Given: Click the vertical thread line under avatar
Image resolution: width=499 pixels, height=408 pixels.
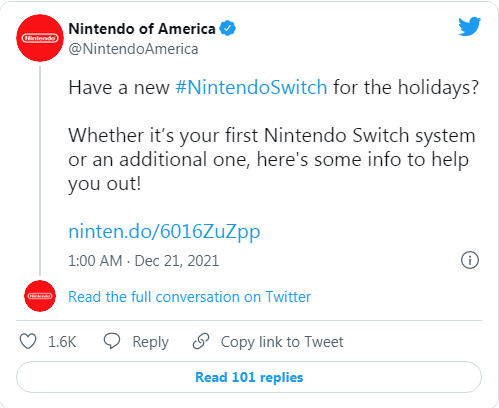Looking at the screenshot, I should 40,171.
